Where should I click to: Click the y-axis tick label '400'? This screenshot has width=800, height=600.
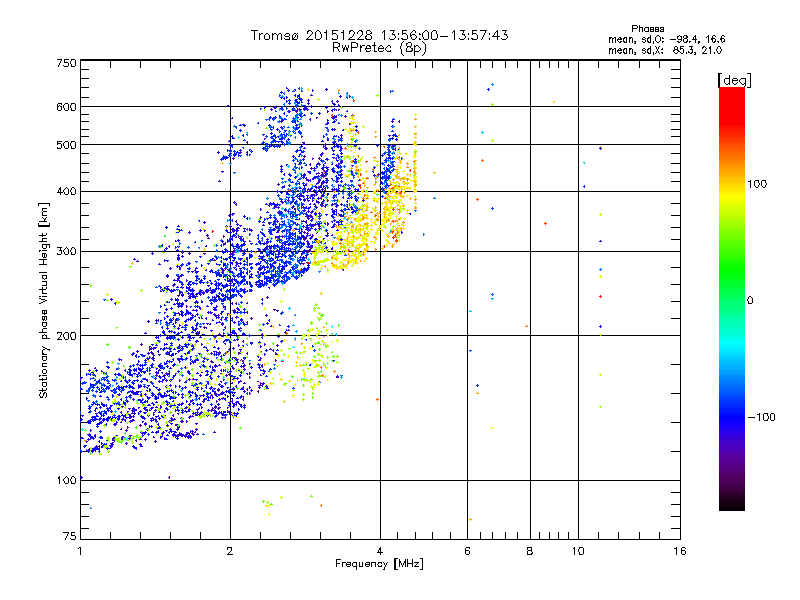66,192
